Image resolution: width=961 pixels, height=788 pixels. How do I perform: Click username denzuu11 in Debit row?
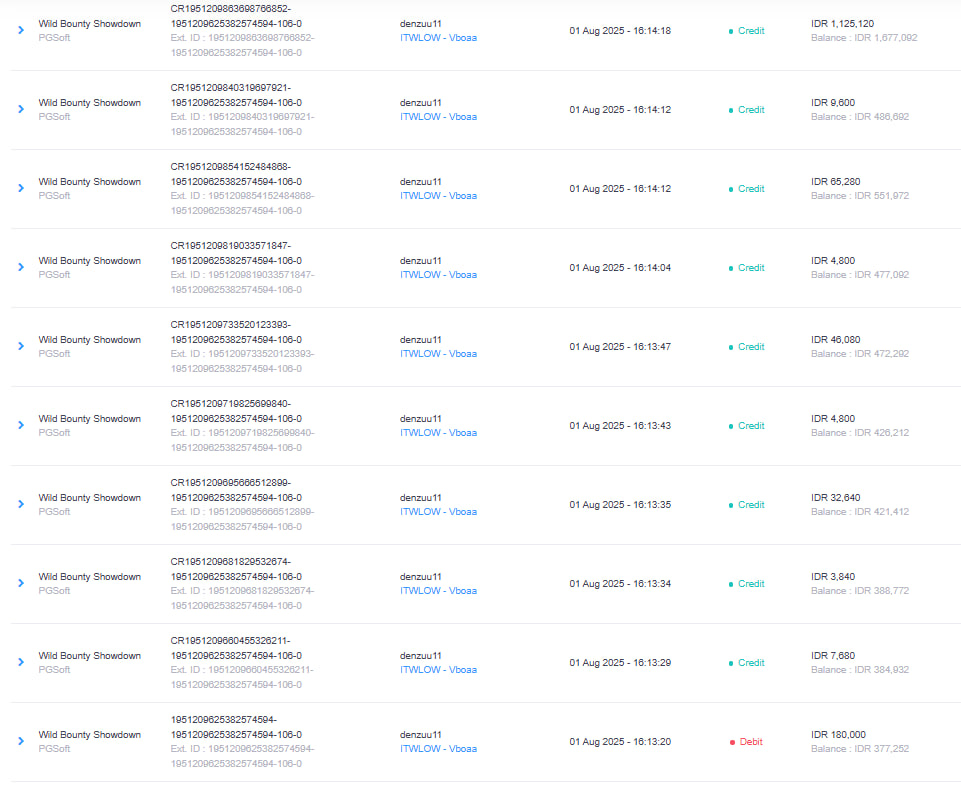420,735
